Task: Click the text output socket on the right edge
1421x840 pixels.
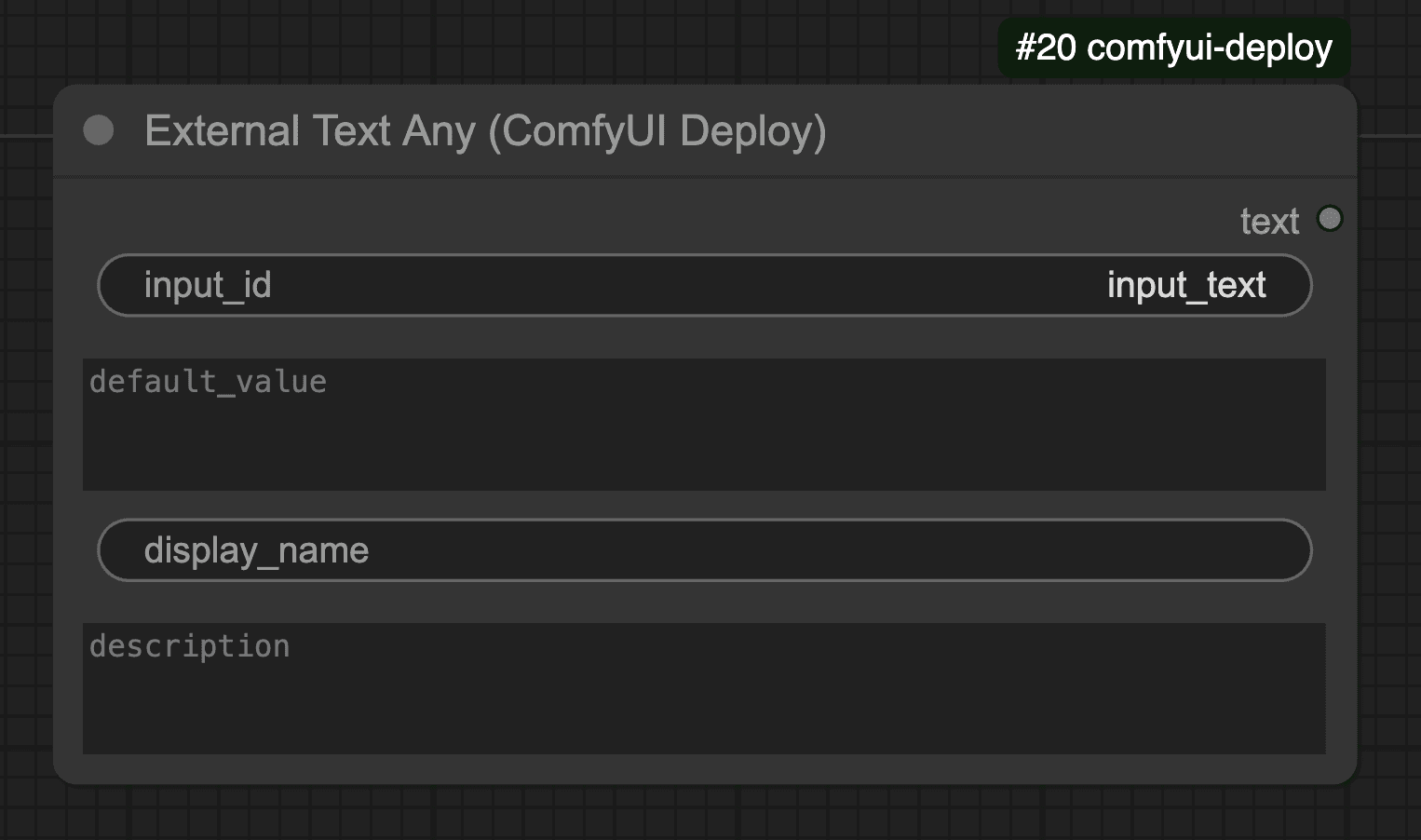Action: (1330, 219)
